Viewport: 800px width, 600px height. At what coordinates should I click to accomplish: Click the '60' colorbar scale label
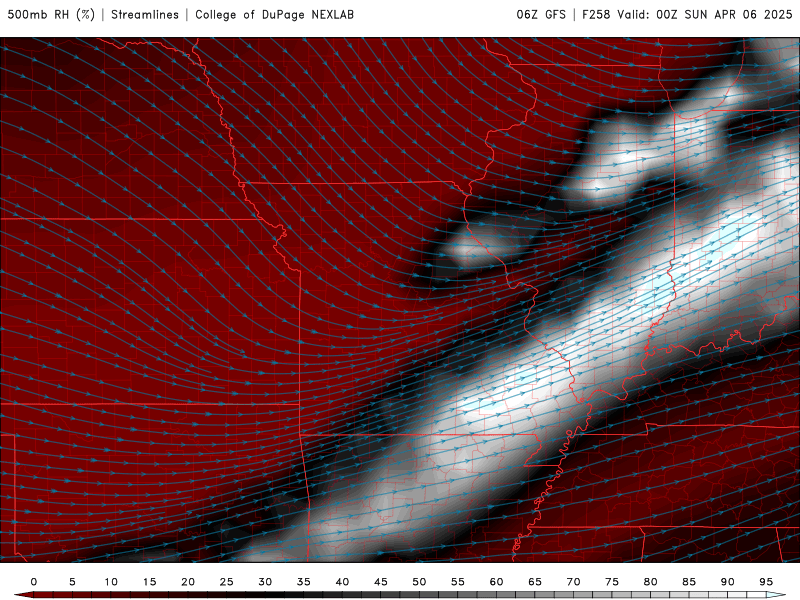click(496, 582)
